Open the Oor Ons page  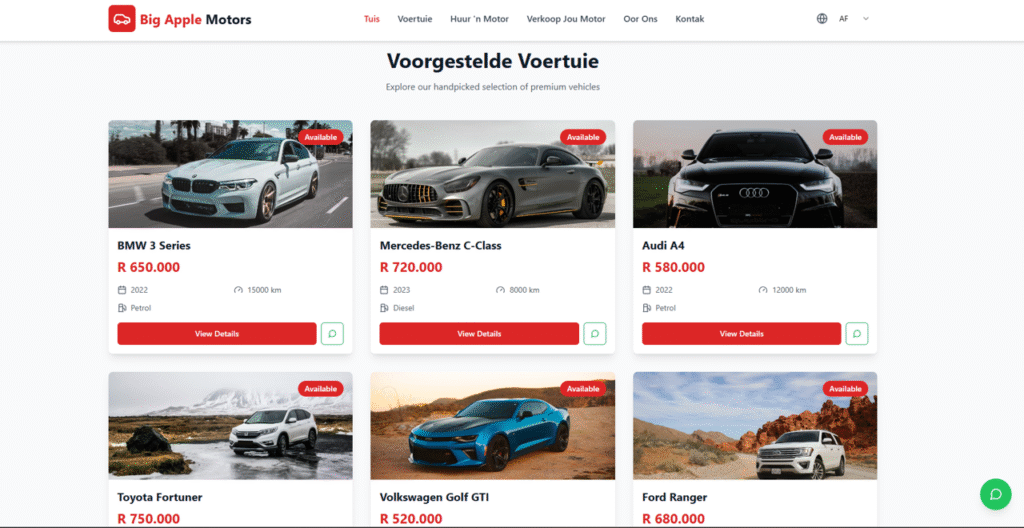pyautogui.click(x=640, y=19)
